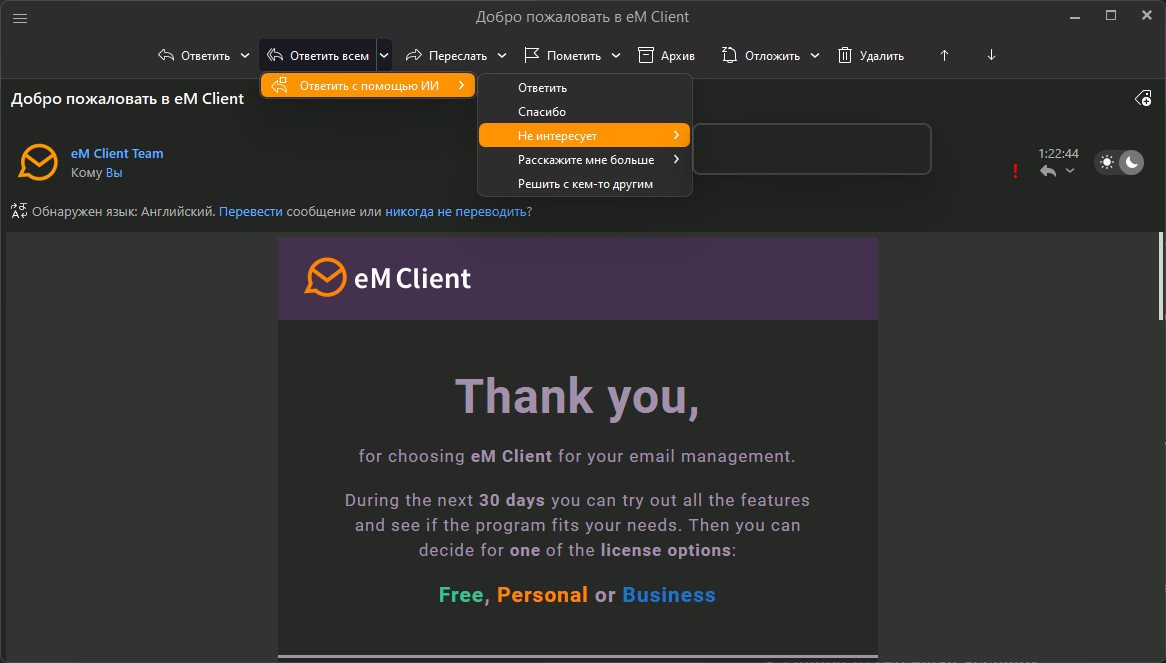Expand the Ответить всем dropdown arrow
1166x663 pixels.
coord(384,55)
